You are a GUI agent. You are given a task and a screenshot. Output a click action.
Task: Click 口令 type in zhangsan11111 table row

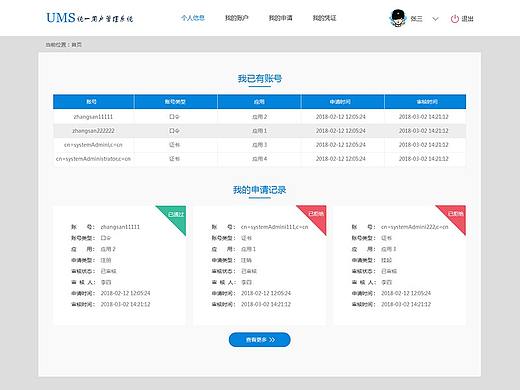click(174, 117)
